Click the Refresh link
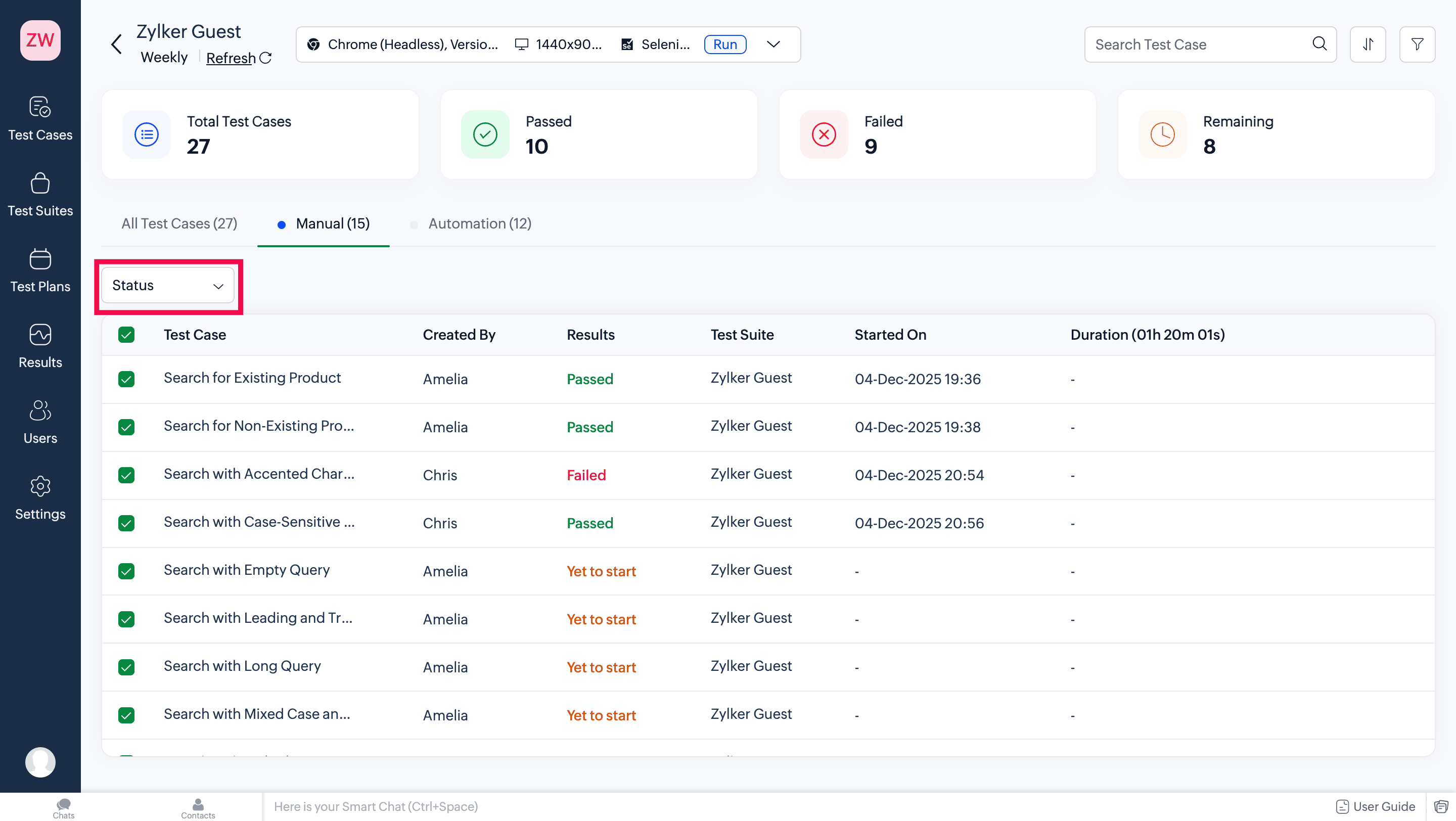This screenshot has width=1456, height=821. pyautogui.click(x=231, y=58)
